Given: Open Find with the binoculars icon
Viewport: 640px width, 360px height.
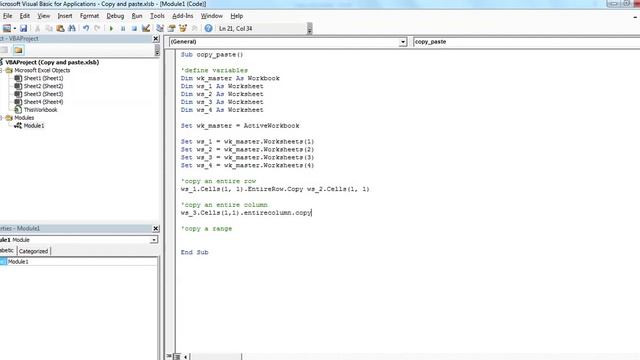Looking at the screenshot, I should point(72,29).
